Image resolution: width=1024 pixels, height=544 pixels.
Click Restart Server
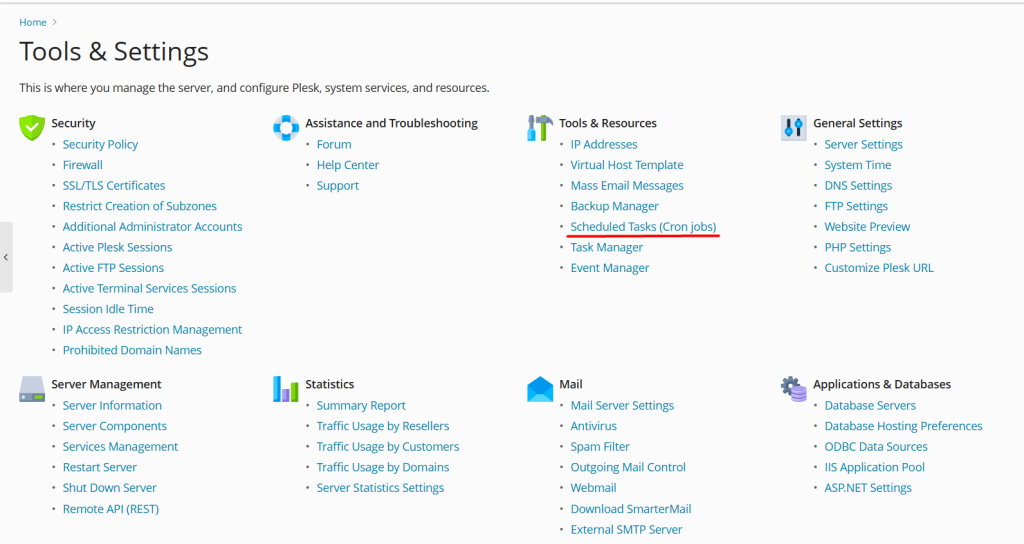coord(100,467)
